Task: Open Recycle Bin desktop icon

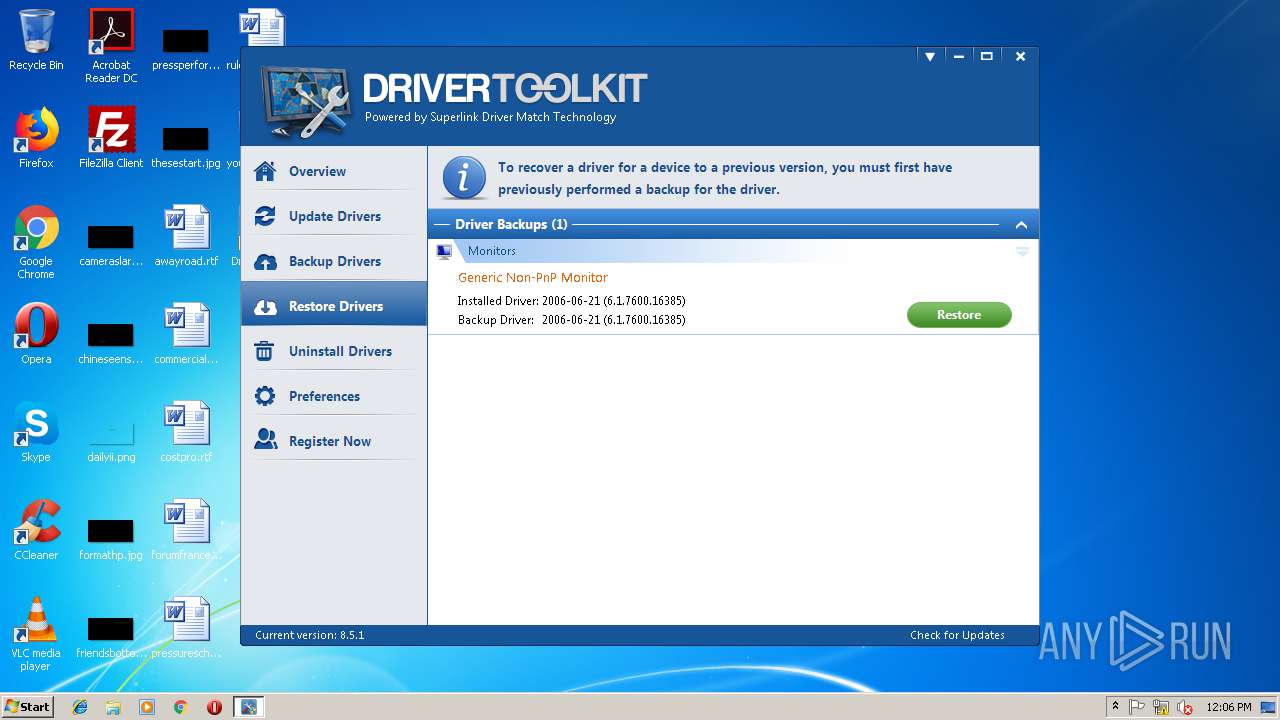Action: tap(36, 40)
